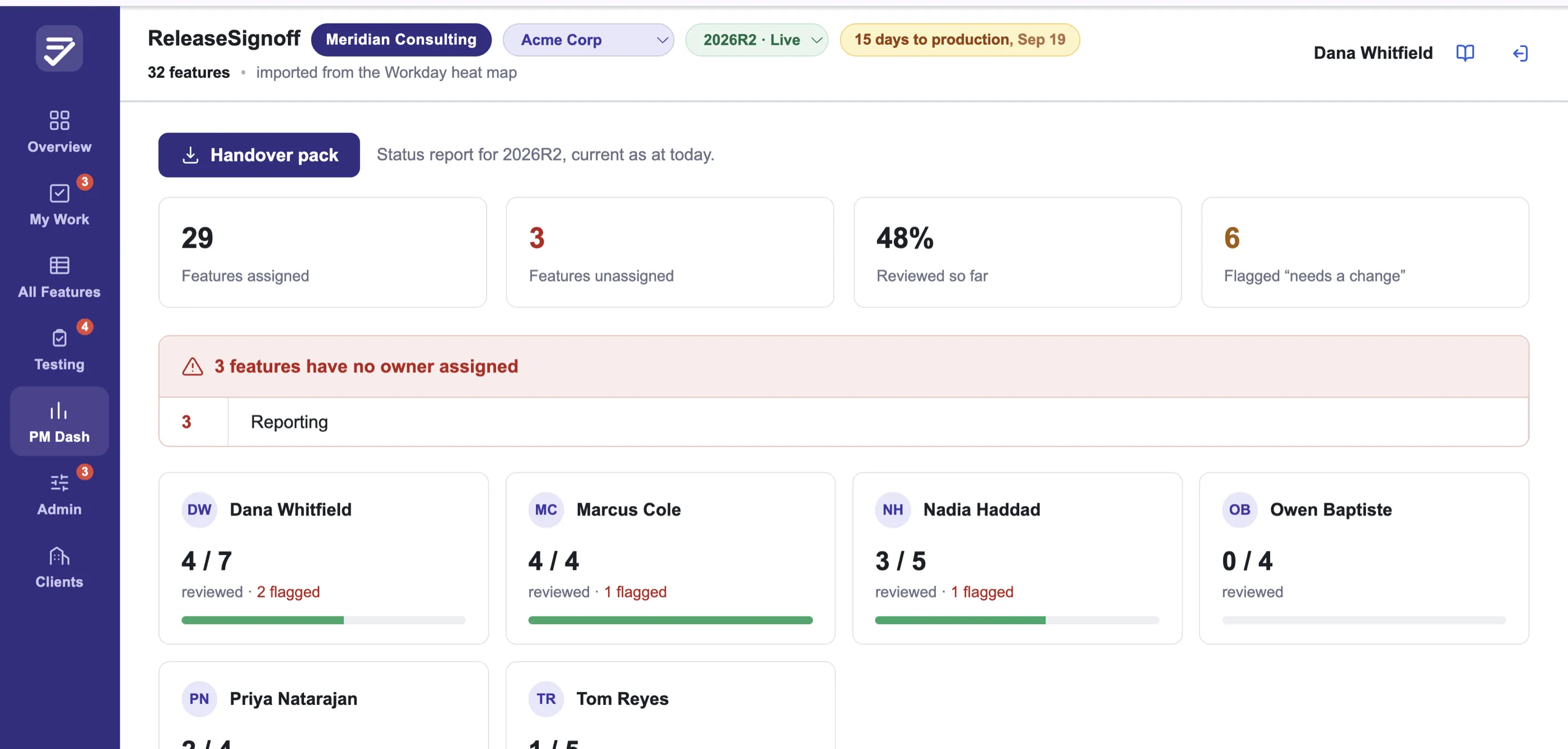Click the 48% Reviewed so far value
Screen dimensions: 1568x749
click(x=904, y=238)
